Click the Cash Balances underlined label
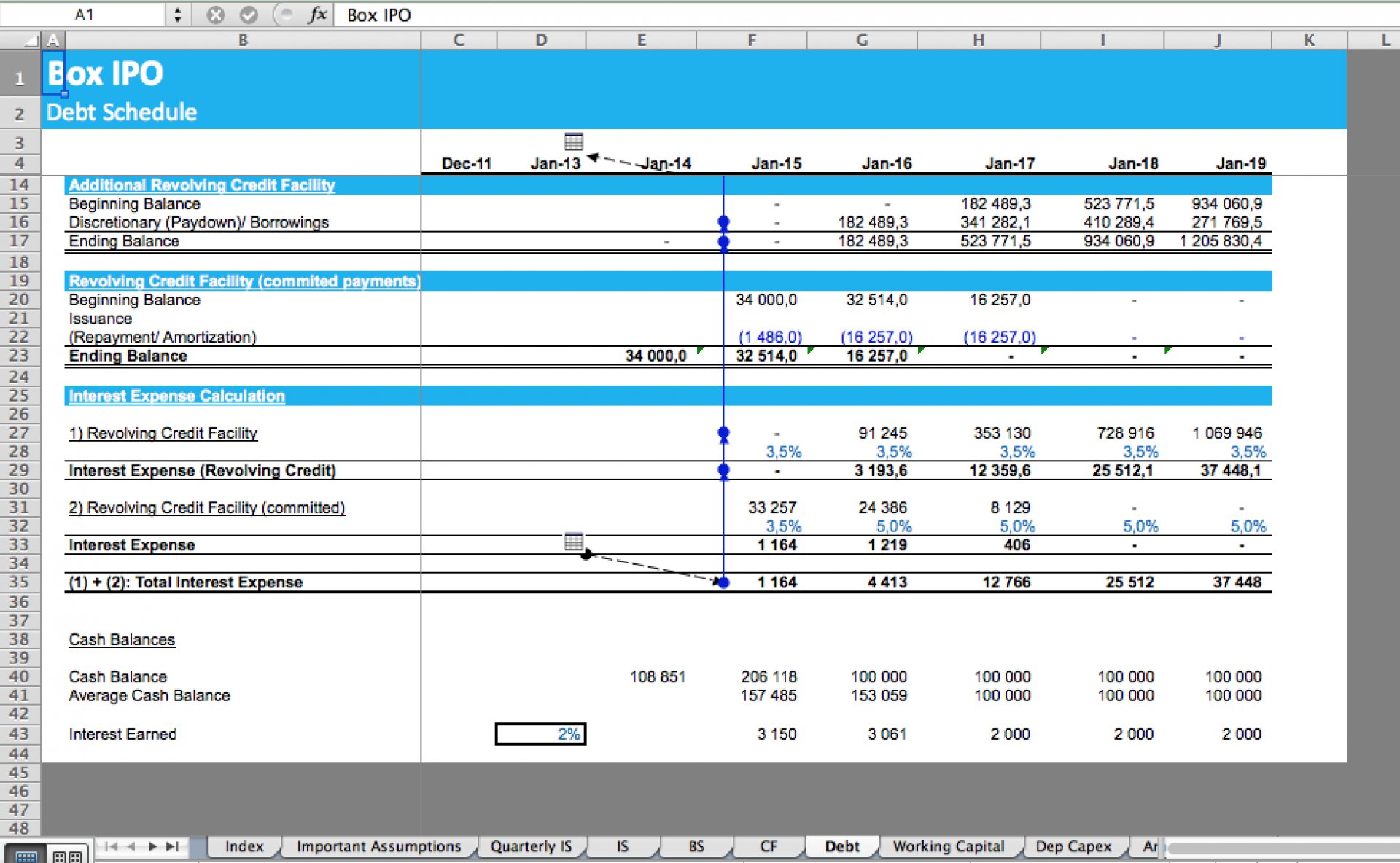 [122, 640]
